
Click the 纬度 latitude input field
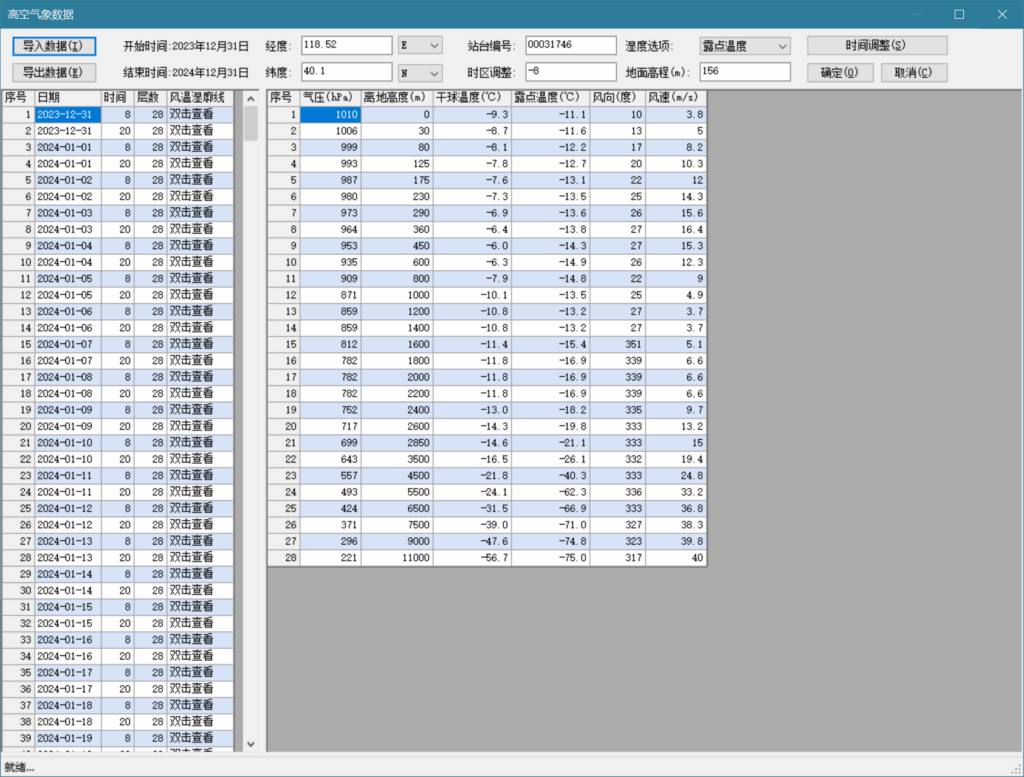click(346, 72)
